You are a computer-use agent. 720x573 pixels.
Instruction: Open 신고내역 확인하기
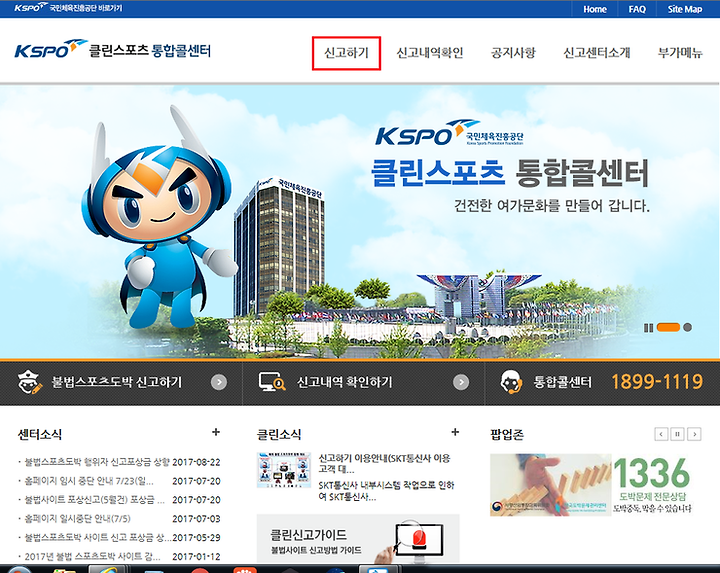coord(344,382)
